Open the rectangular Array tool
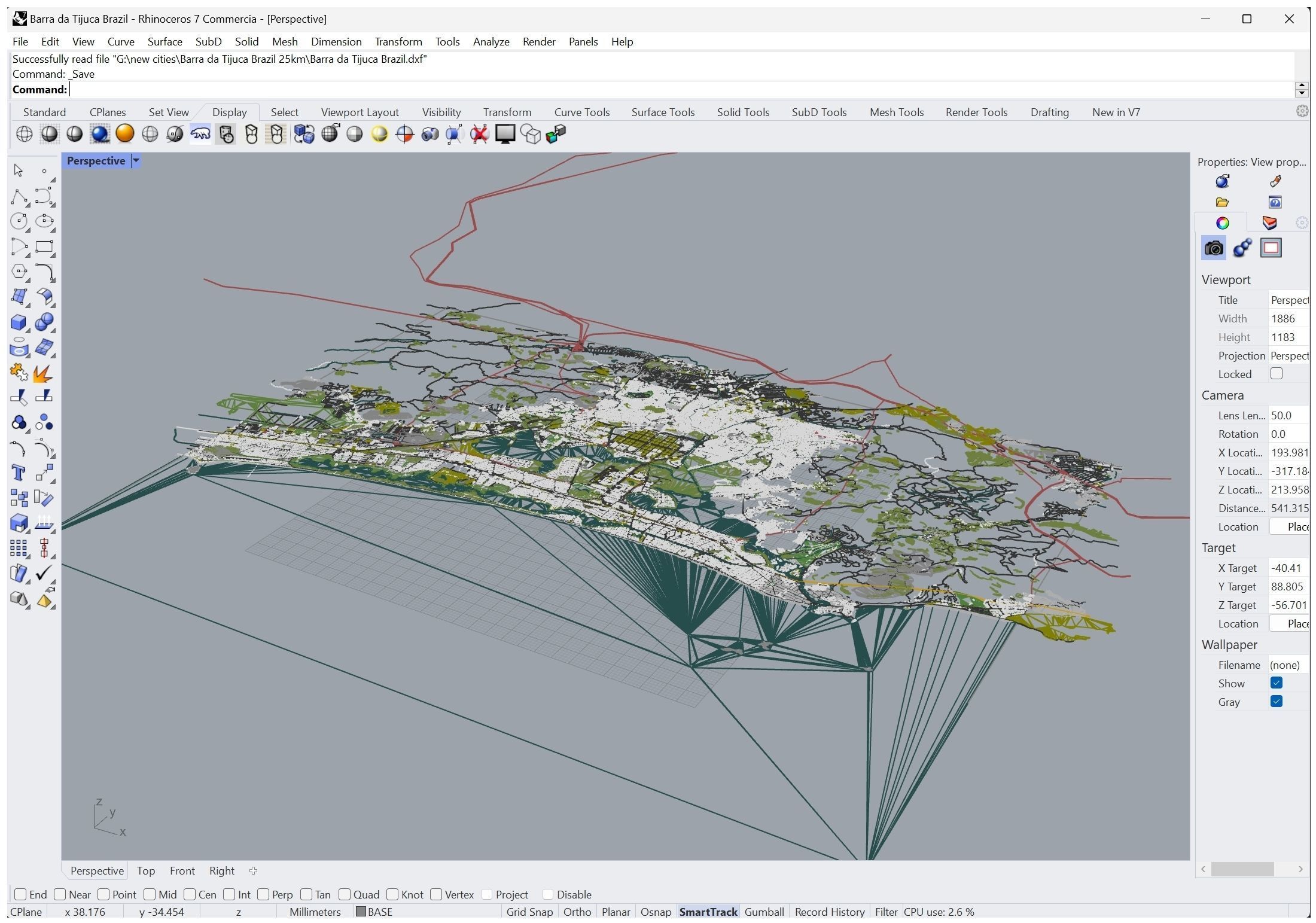 (x=19, y=549)
